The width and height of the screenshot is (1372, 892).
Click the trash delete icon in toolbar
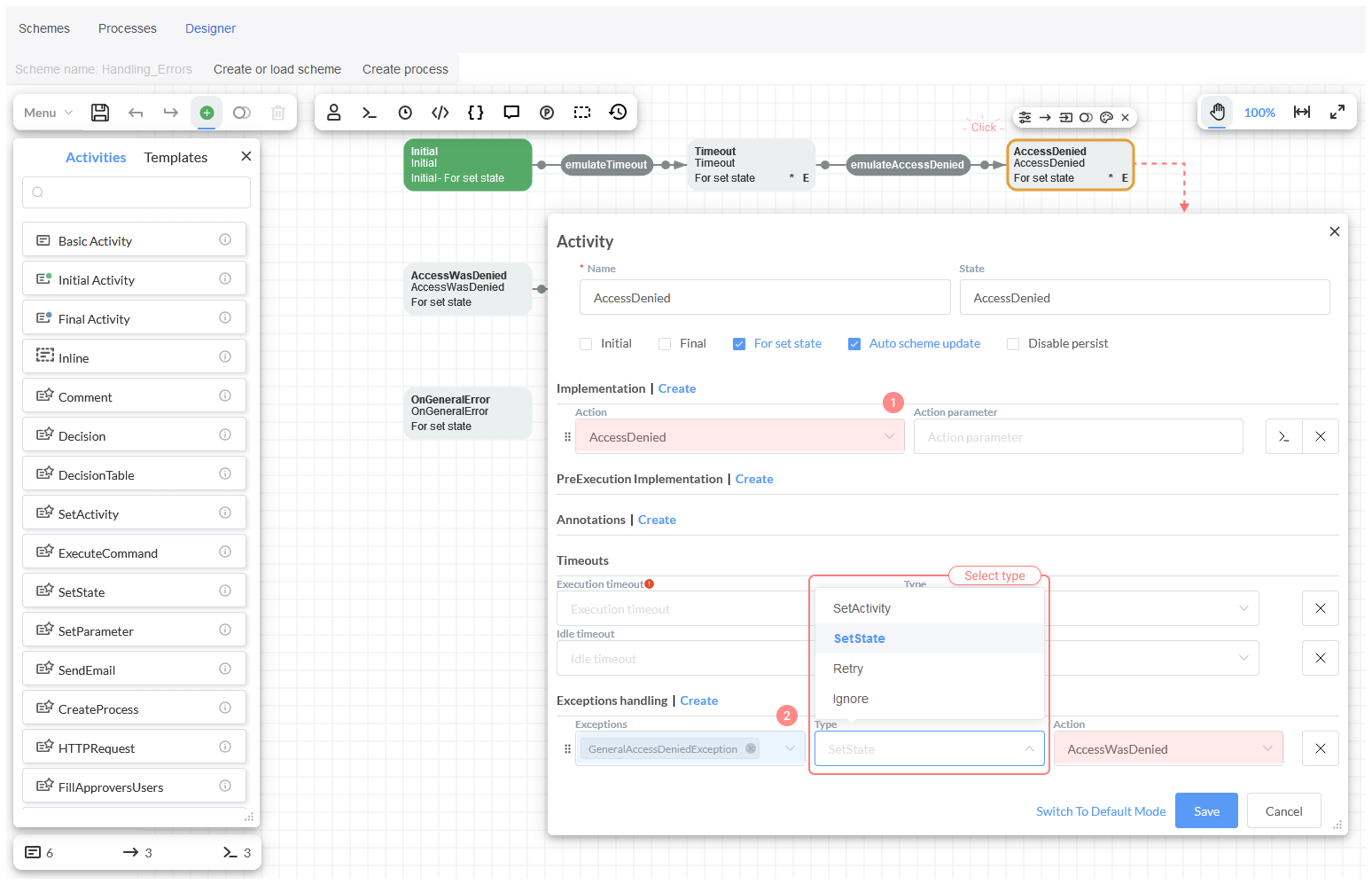pyautogui.click(x=278, y=113)
